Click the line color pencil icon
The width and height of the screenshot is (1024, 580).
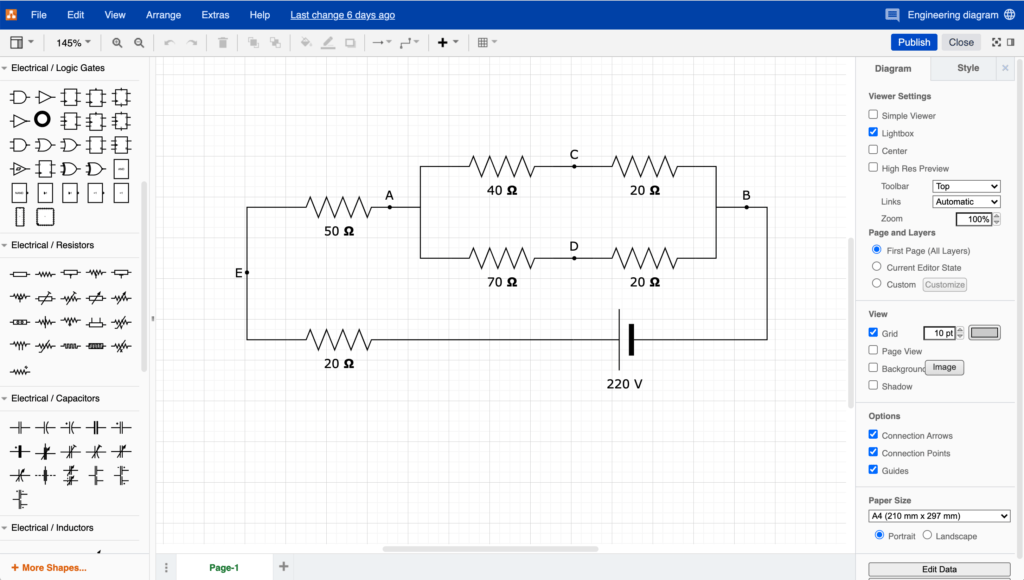[x=328, y=42]
